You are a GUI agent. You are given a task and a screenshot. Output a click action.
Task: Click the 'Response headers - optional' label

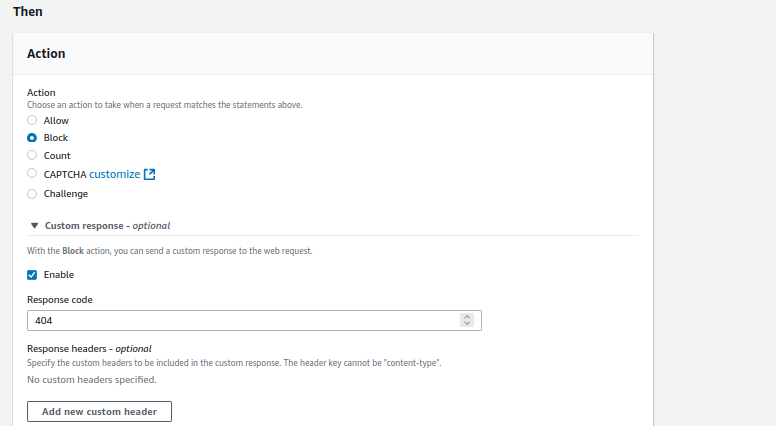(x=89, y=349)
